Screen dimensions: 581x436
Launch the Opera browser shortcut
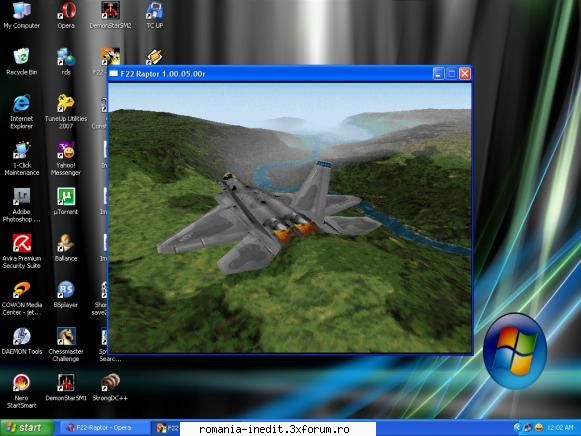click(66, 15)
